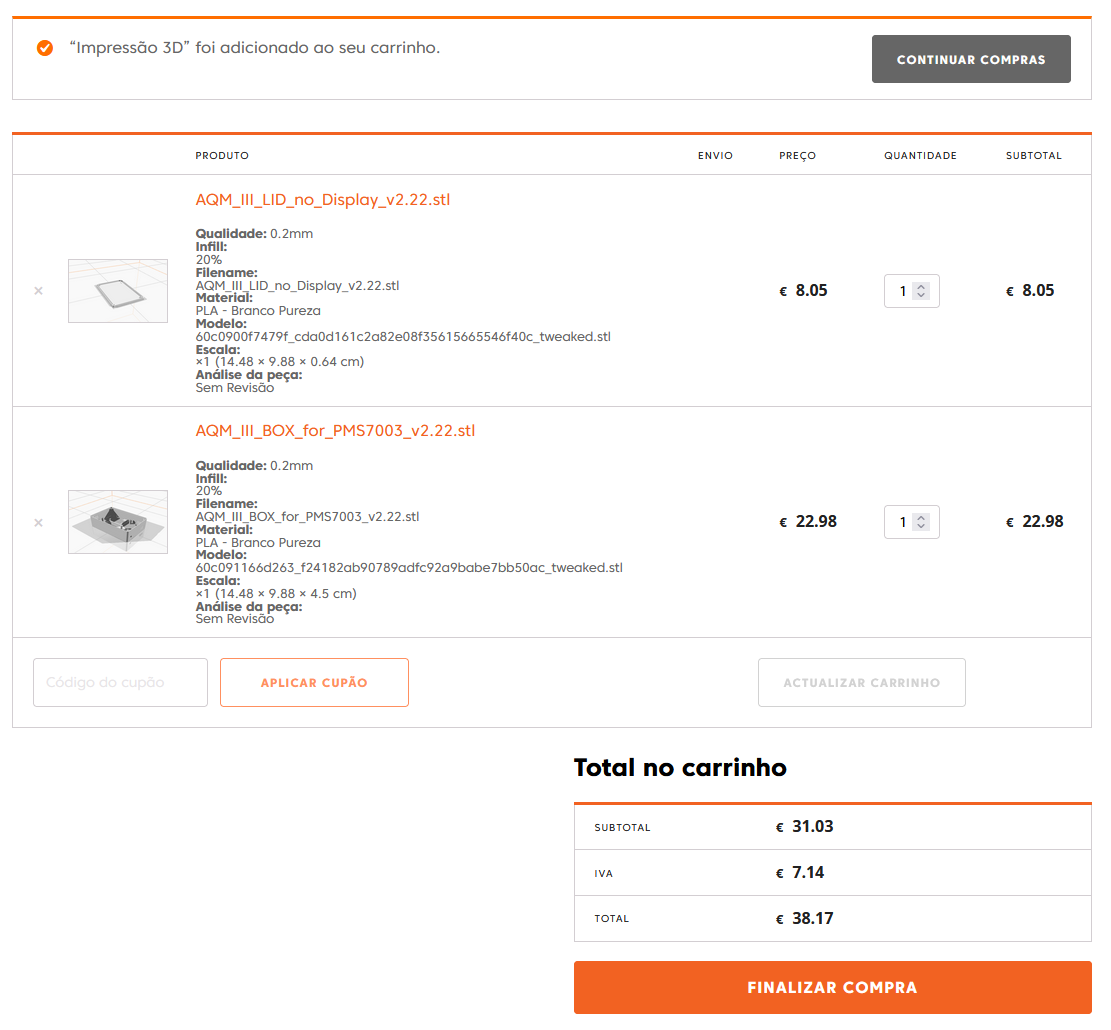Select the quantity number for the LID item
This screenshot has height=1030, width=1111.
(902, 292)
